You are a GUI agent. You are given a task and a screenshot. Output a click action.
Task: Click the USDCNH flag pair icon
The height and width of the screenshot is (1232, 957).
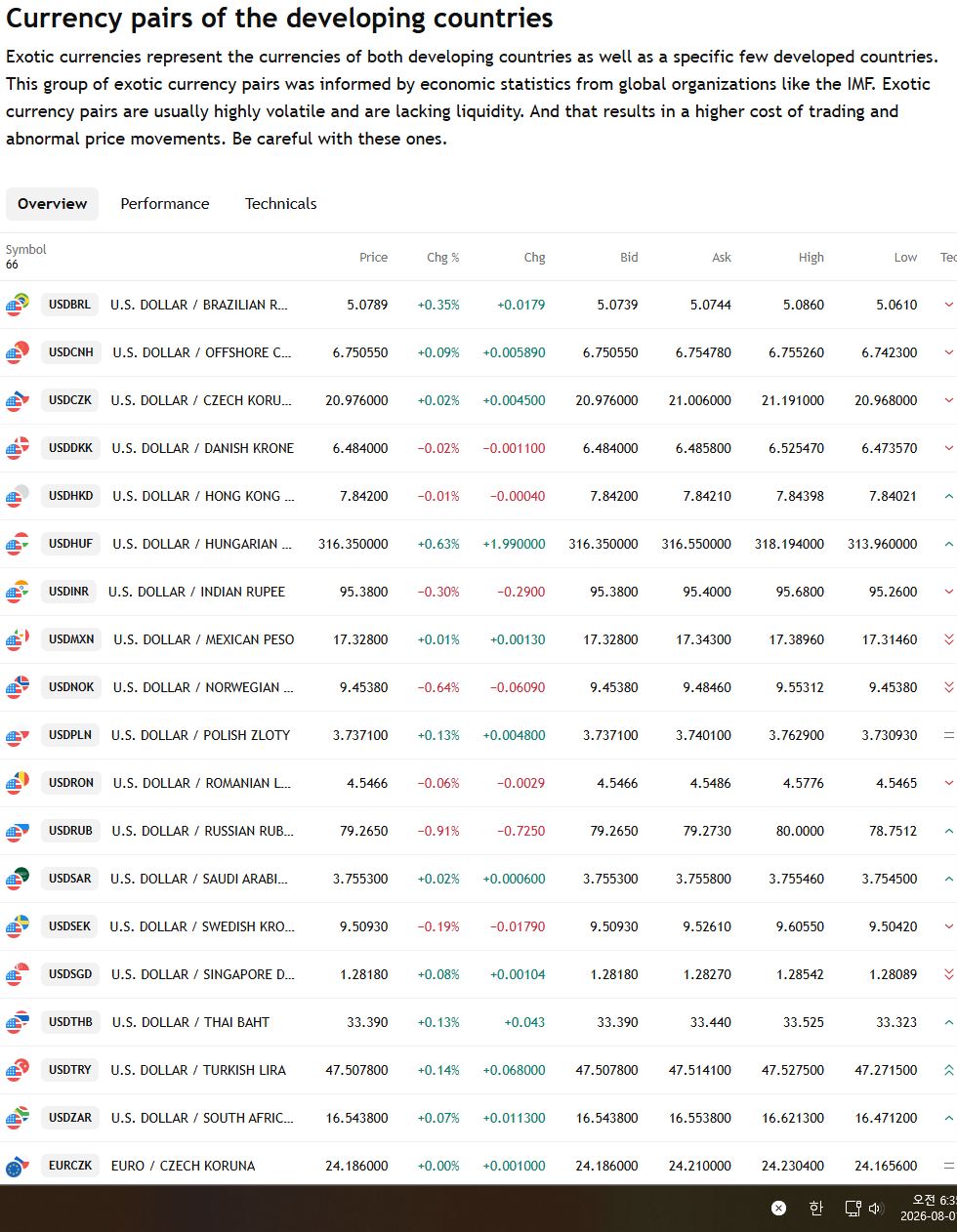(x=18, y=352)
